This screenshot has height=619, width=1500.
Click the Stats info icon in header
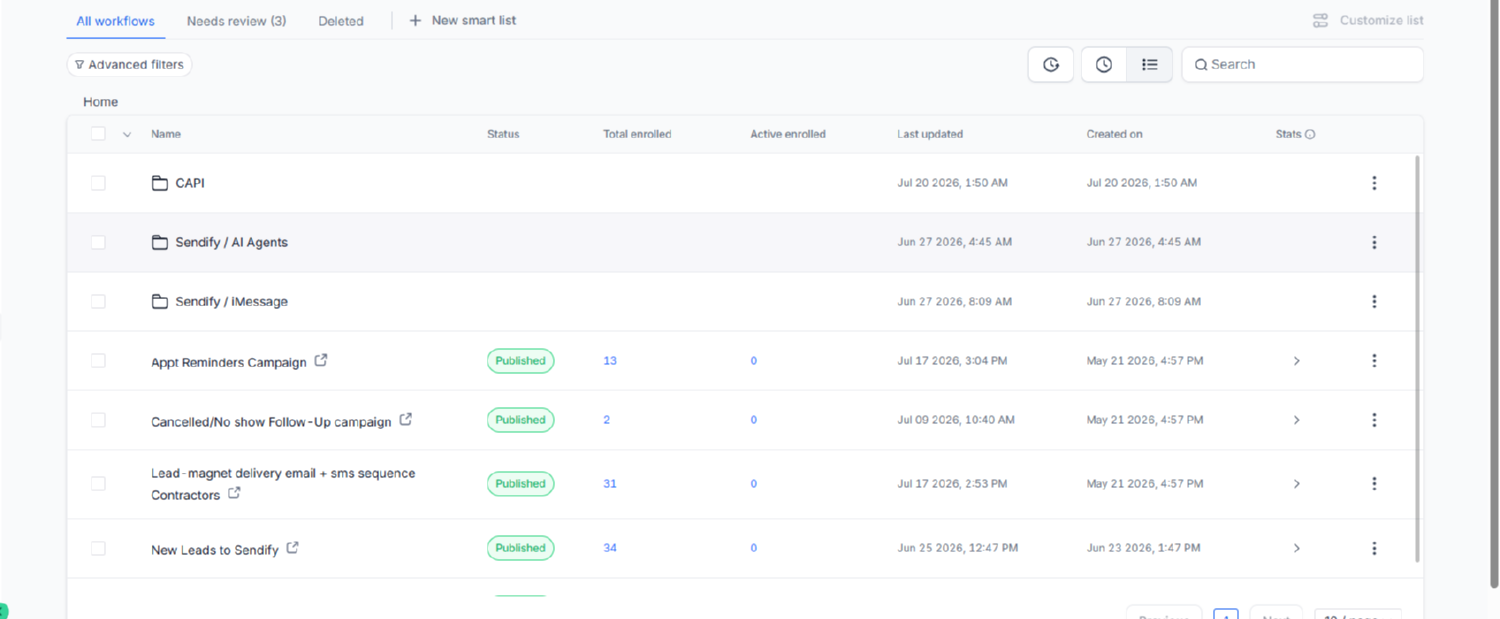pyautogui.click(x=1310, y=134)
